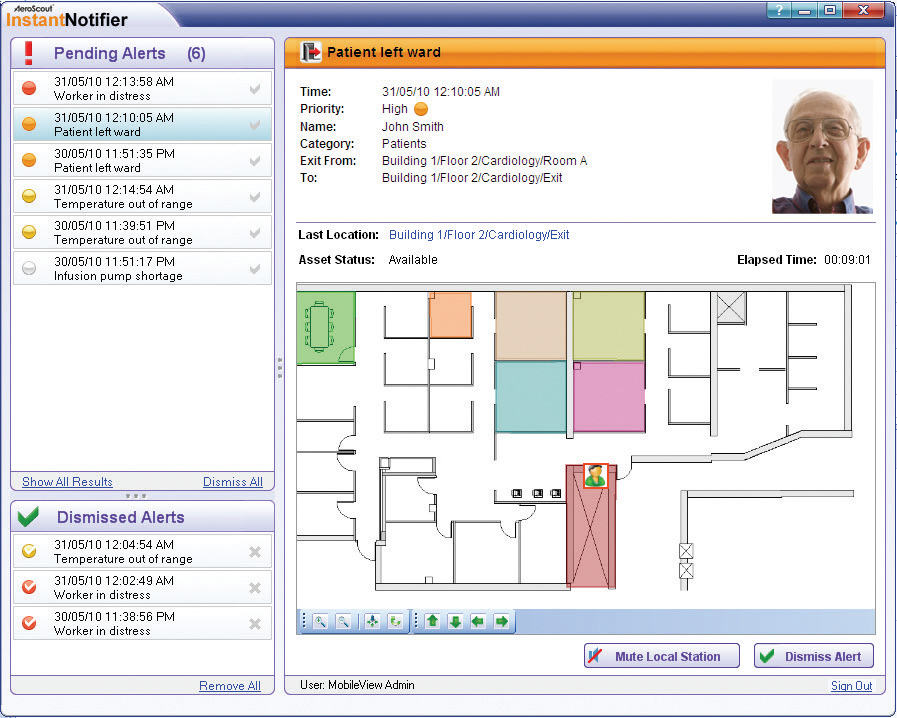Pan the map down with green arrow
This screenshot has width=897, height=718.
pos(455,622)
